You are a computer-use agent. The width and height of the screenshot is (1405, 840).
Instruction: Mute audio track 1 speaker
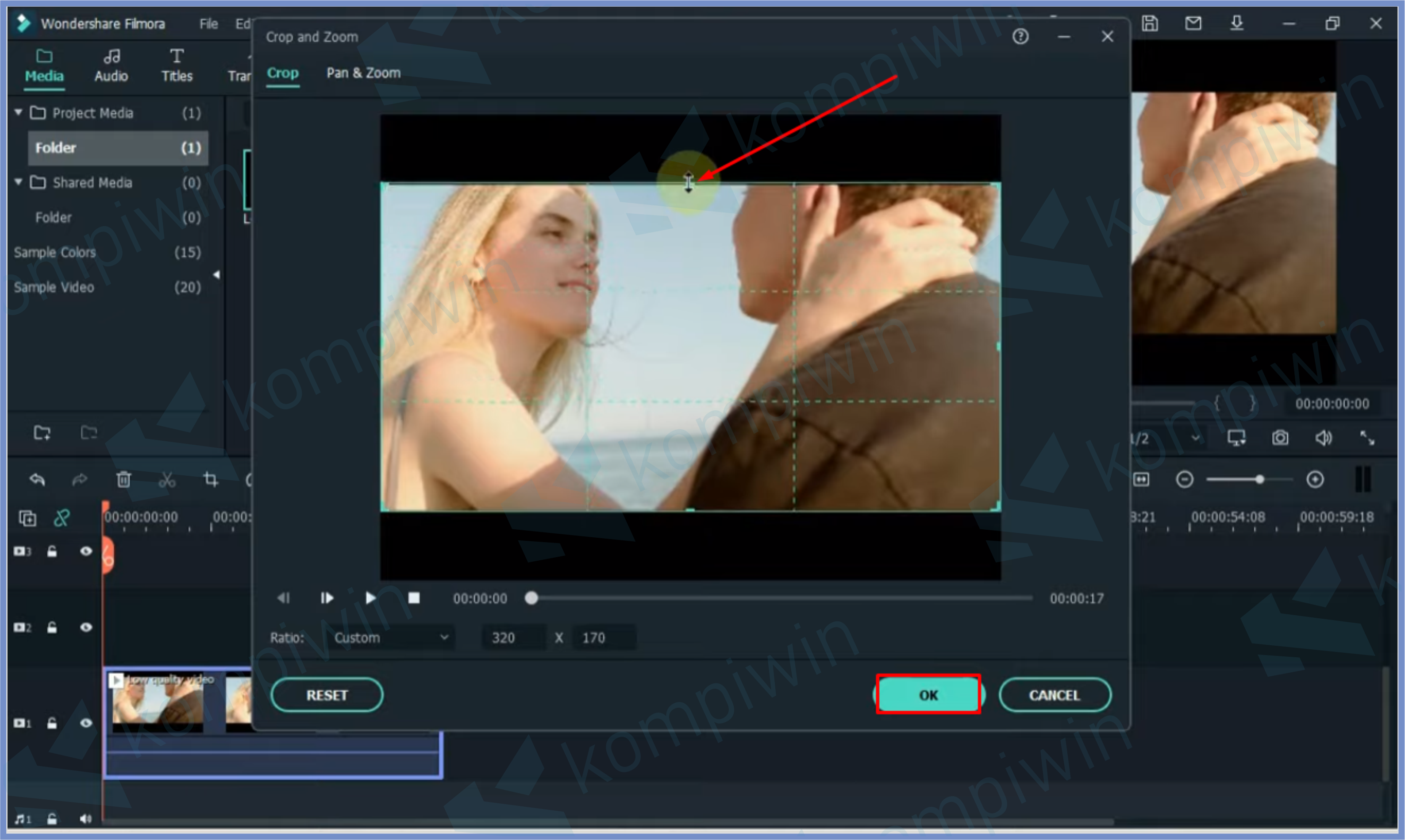tap(86, 819)
